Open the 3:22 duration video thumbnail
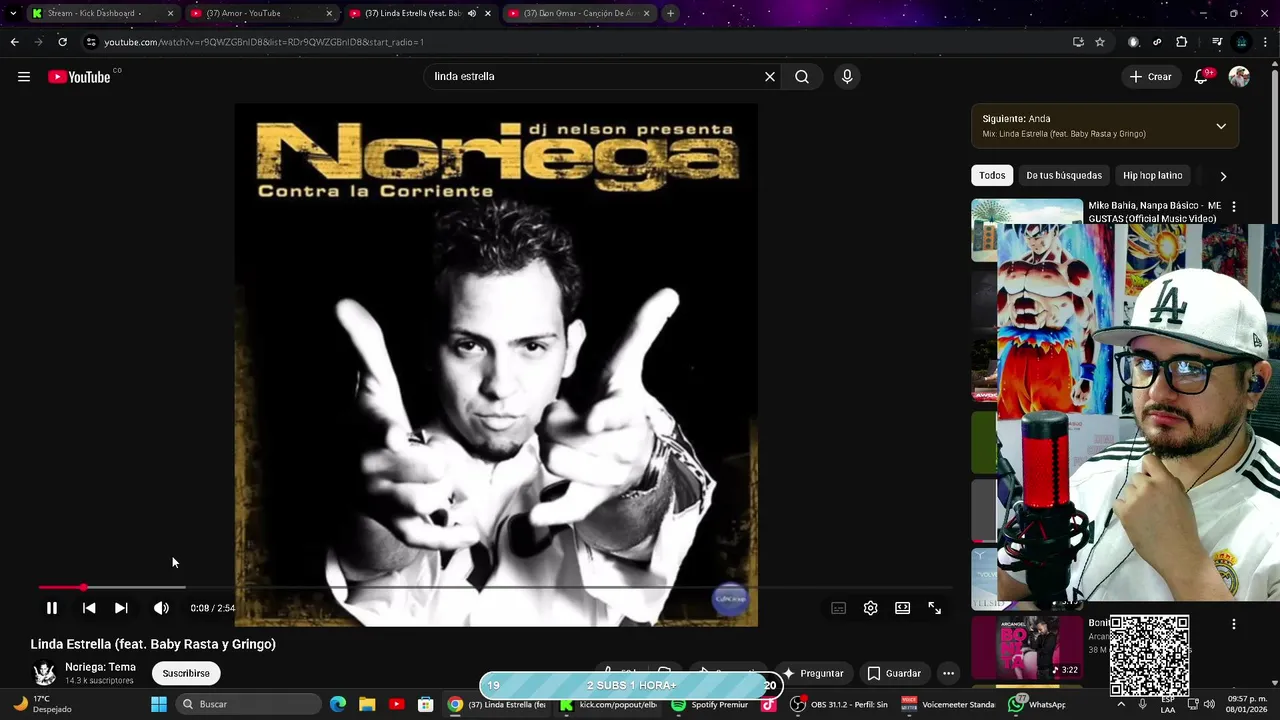Viewport: 1280px width, 720px height. [x=1027, y=647]
